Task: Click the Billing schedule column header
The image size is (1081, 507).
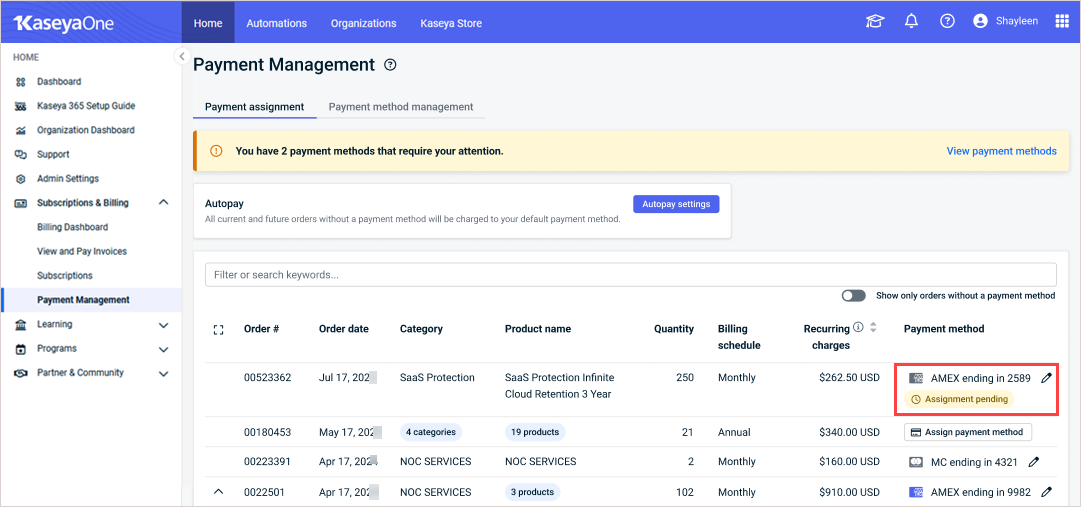Action: (738, 337)
